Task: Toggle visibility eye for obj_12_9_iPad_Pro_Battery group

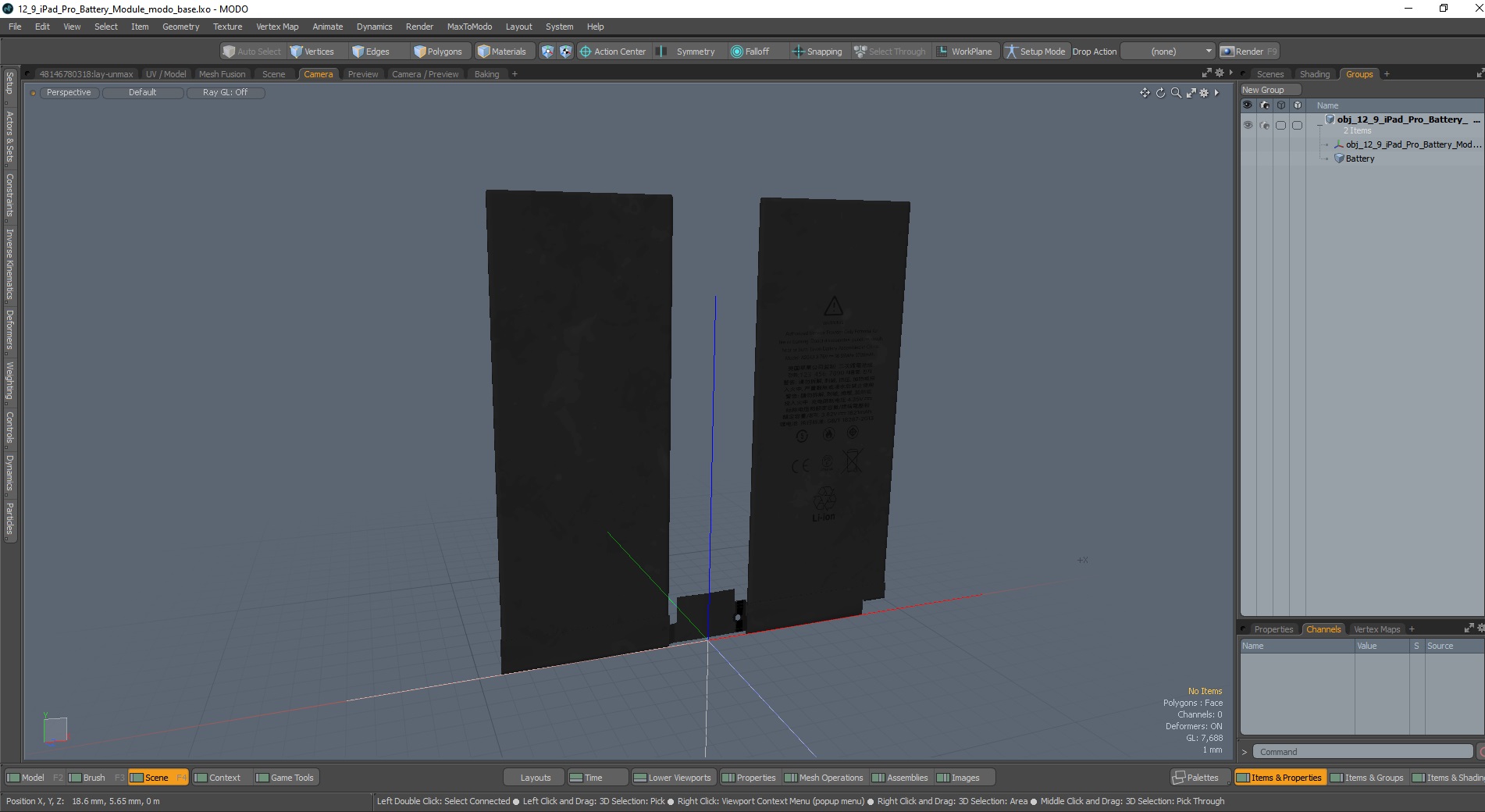Action: click(x=1248, y=125)
